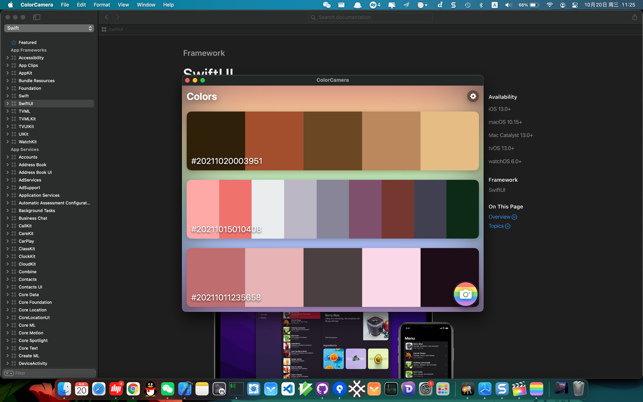Viewport: 643px width, 402px height.
Task: Follow the Topics link on this page
Action: pos(499,226)
